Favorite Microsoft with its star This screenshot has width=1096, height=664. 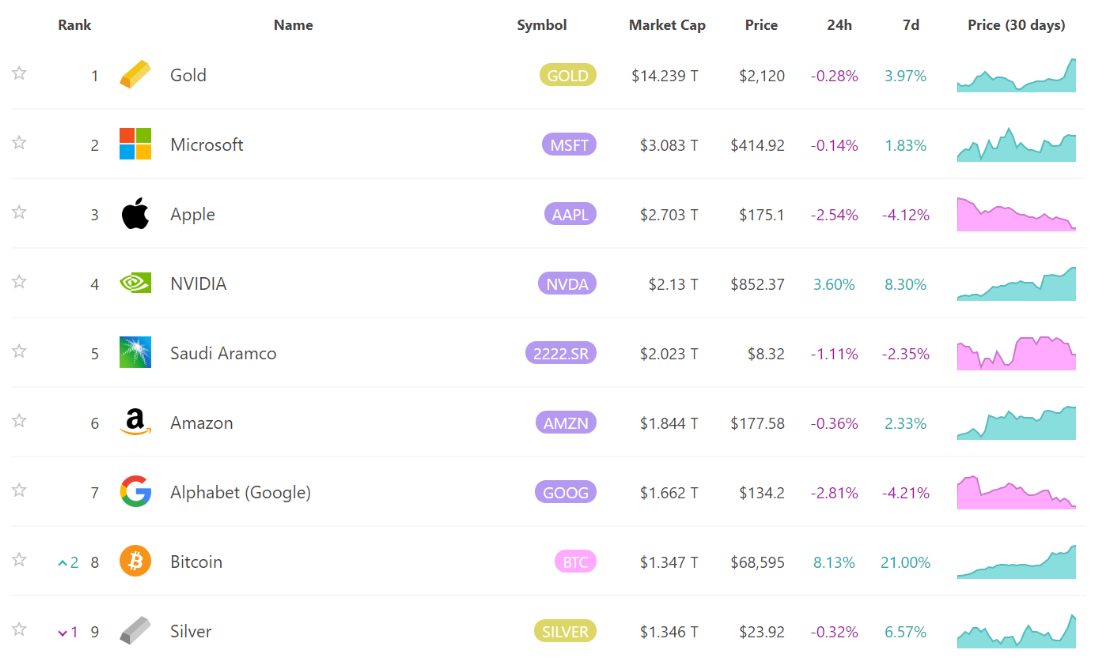coord(20,143)
